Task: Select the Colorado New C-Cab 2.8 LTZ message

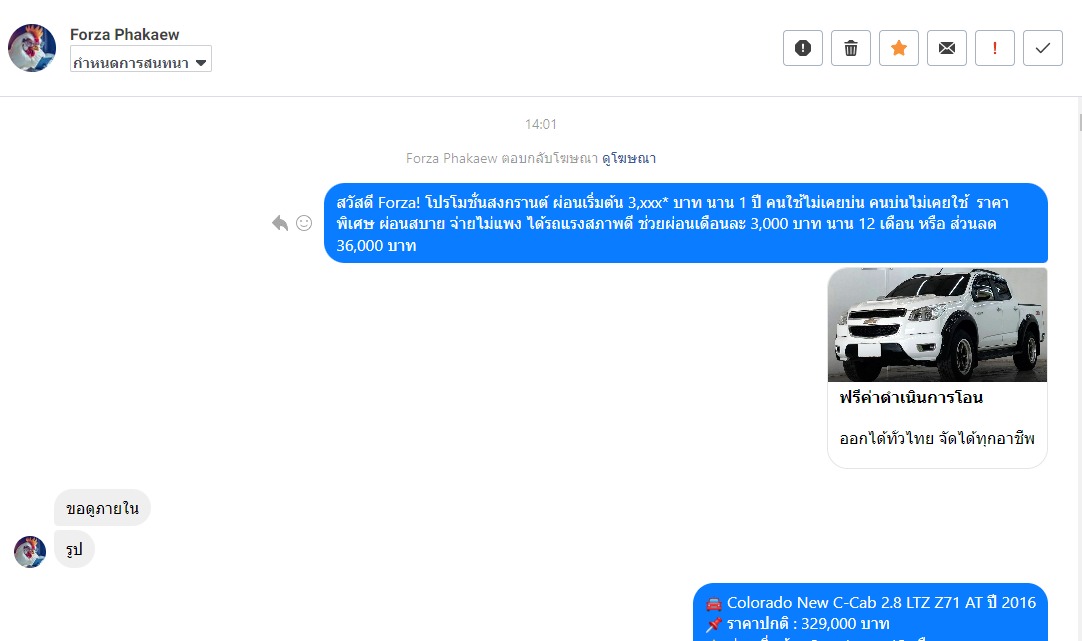Action: coord(870,612)
